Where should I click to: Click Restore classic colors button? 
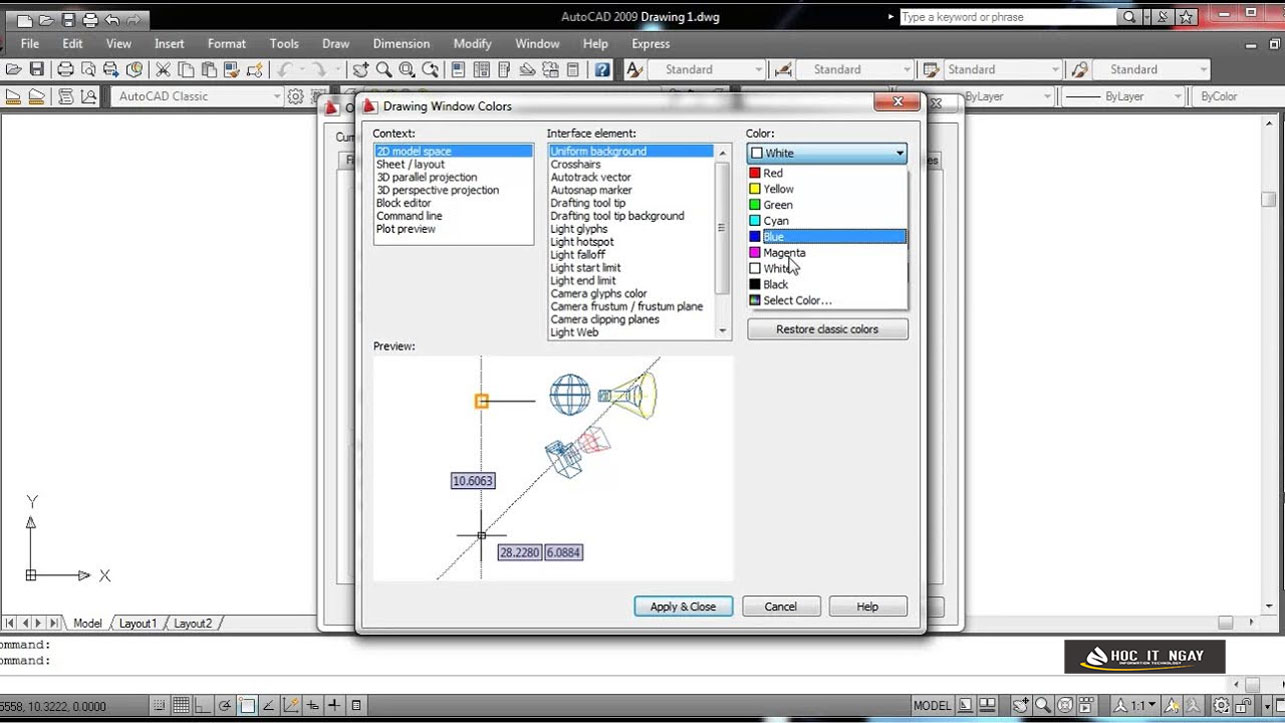pos(828,329)
